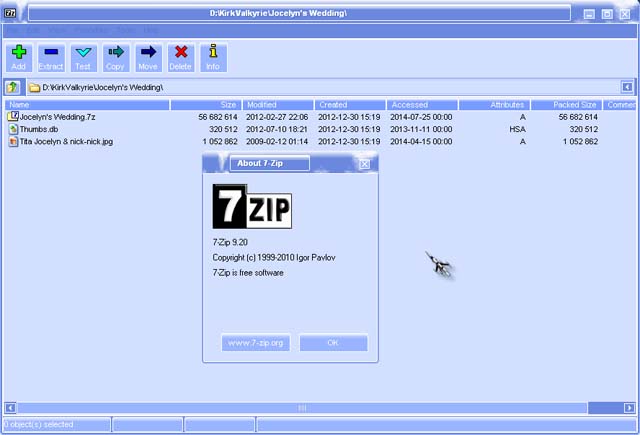Click the 7-Zip 9.20 version text

point(230,242)
